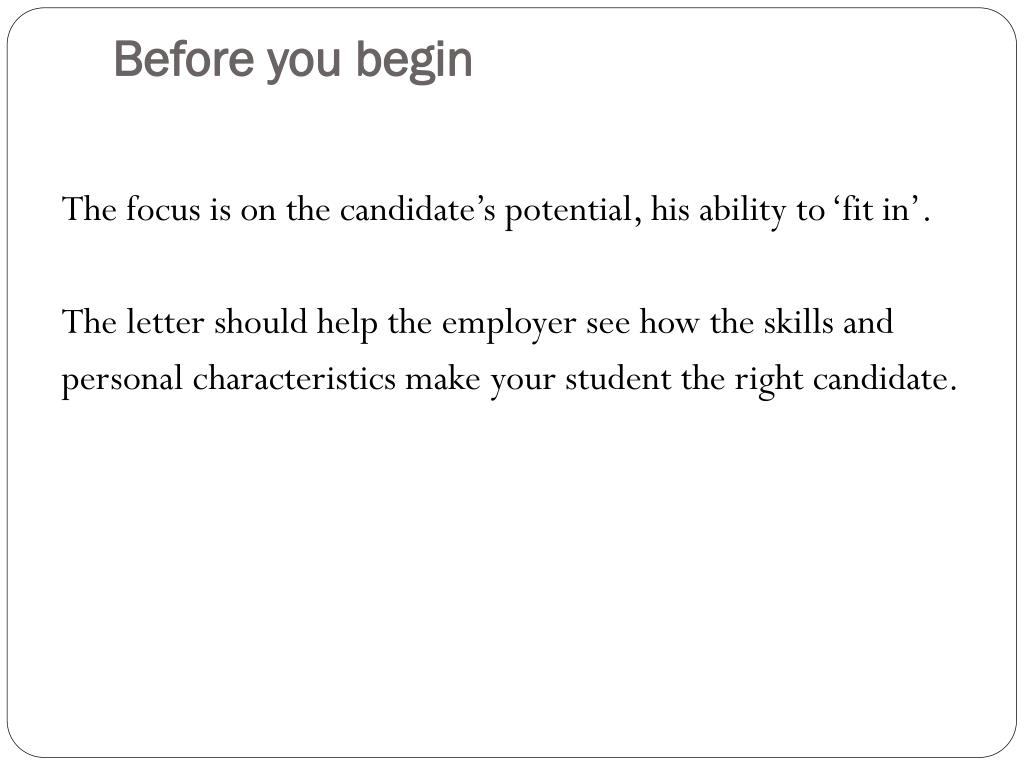Select the sentence starting 'The focus is on'

(496, 210)
